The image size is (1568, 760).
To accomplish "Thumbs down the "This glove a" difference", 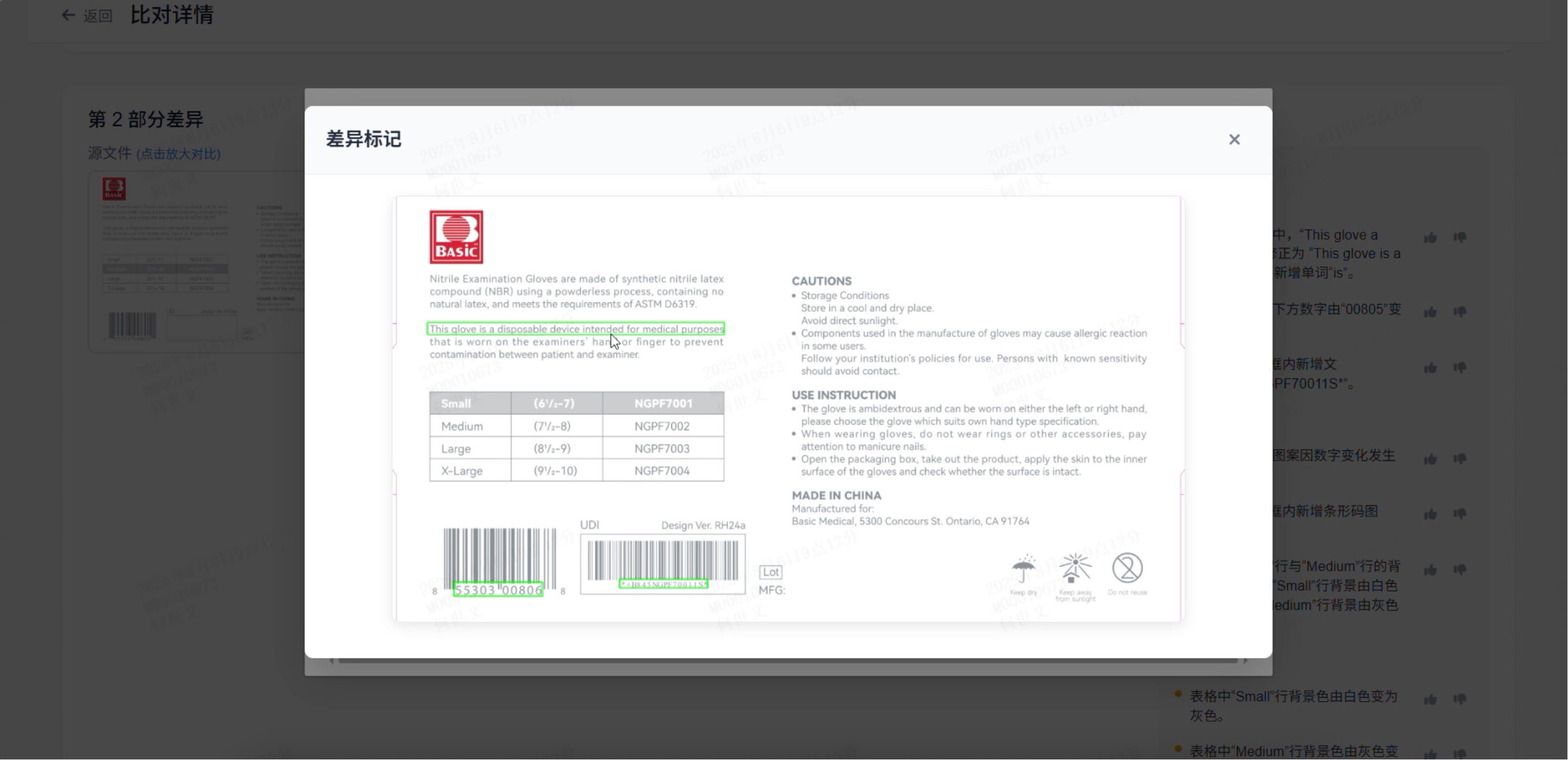I will tap(1460, 238).
